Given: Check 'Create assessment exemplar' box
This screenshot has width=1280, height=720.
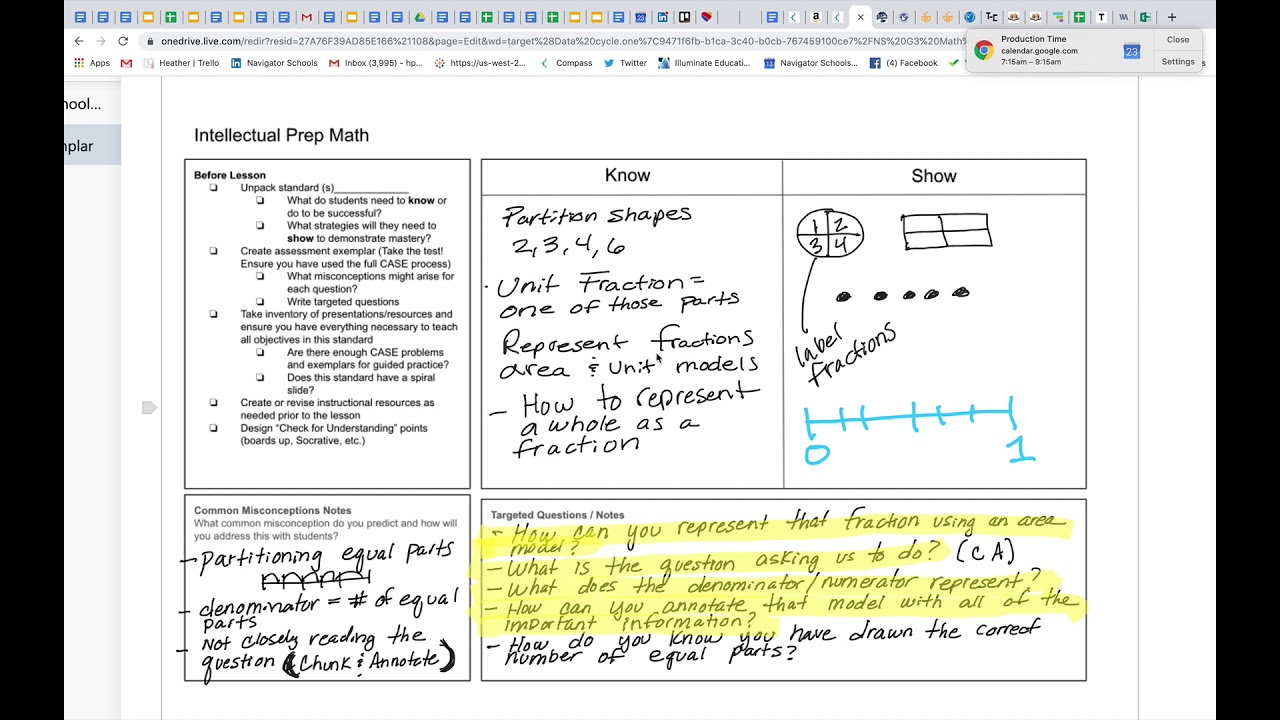Looking at the screenshot, I should click(213, 251).
